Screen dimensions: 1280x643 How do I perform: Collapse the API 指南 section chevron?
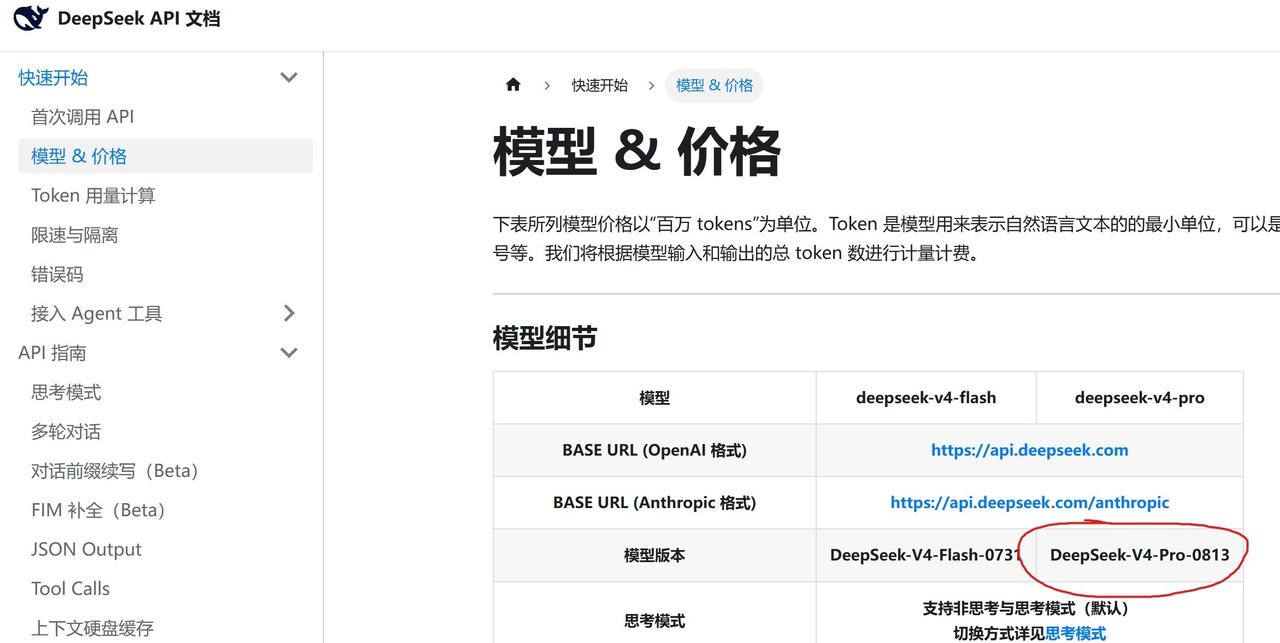pos(289,352)
